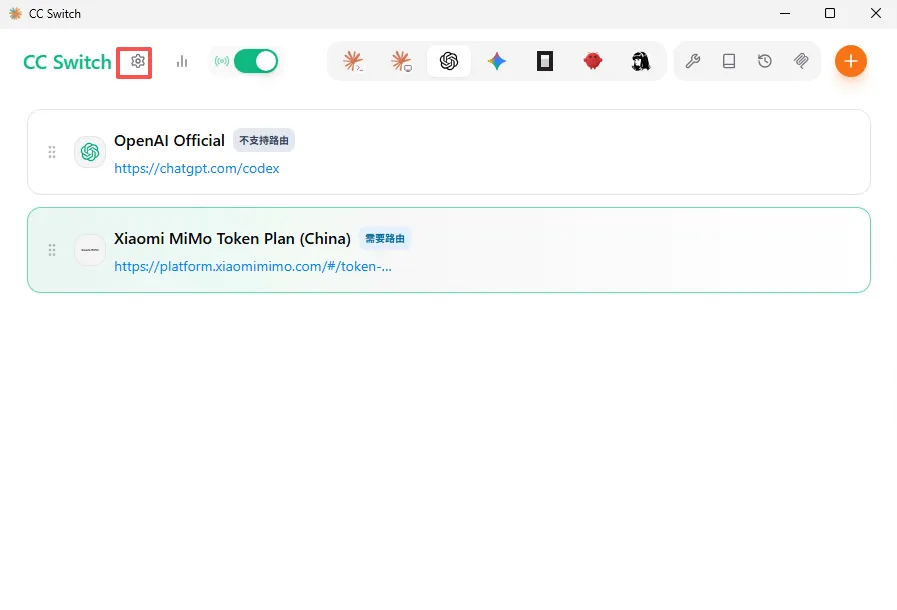Image resolution: width=897 pixels, height=610 pixels.
Task: Click the 需要路由 badge
Action: (385, 239)
